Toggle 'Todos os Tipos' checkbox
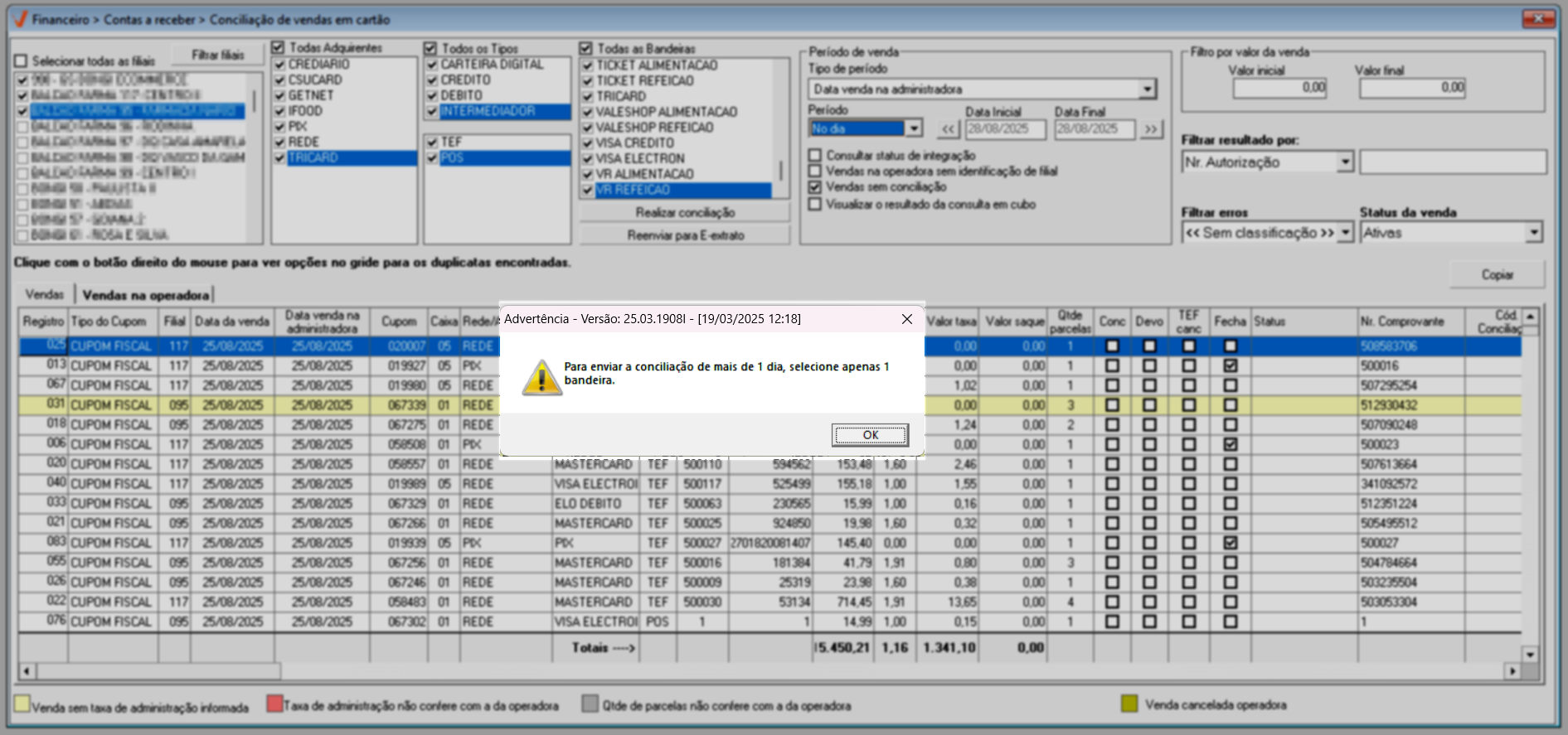Image resolution: width=1568 pixels, height=735 pixels. (430, 49)
